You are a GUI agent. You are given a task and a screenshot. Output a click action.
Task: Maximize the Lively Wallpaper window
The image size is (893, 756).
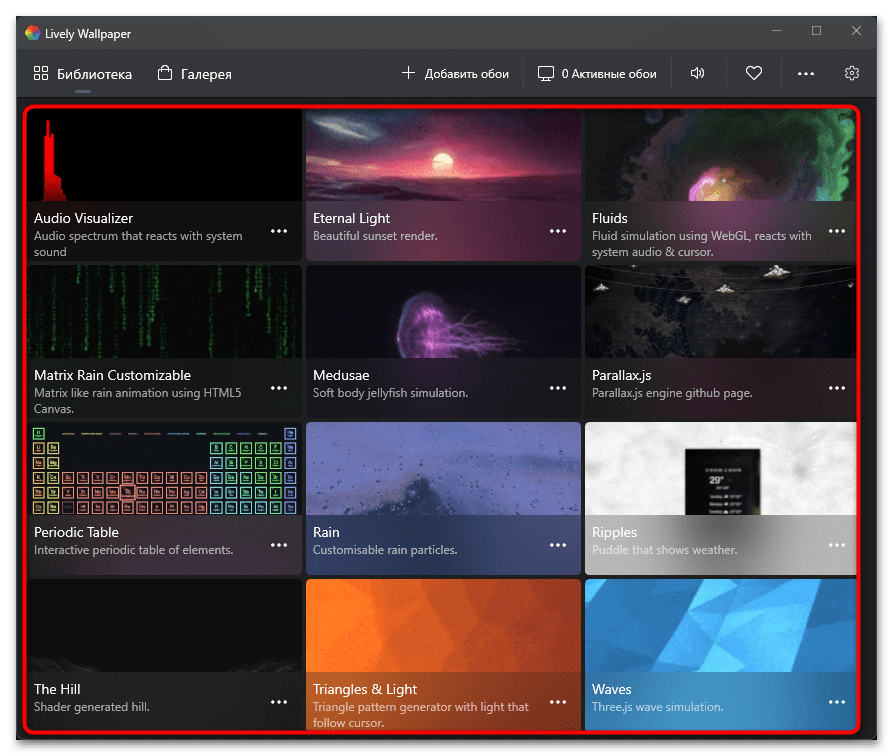tap(816, 31)
